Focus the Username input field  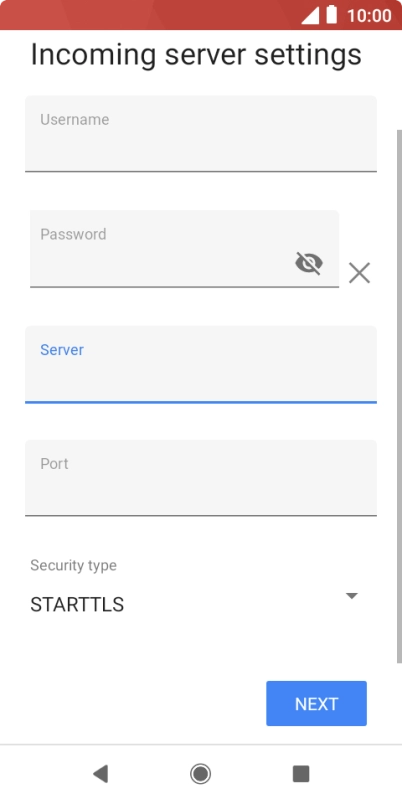coord(201,133)
